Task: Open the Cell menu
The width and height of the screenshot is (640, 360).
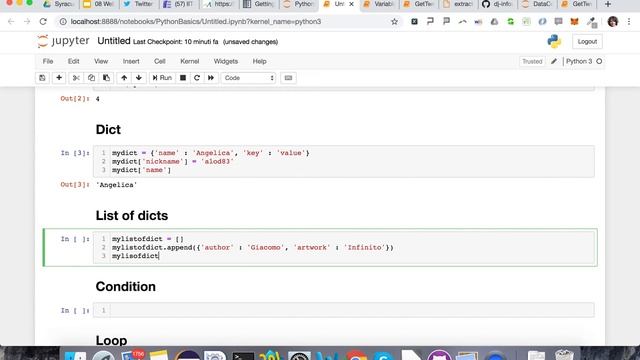Action: point(160,61)
